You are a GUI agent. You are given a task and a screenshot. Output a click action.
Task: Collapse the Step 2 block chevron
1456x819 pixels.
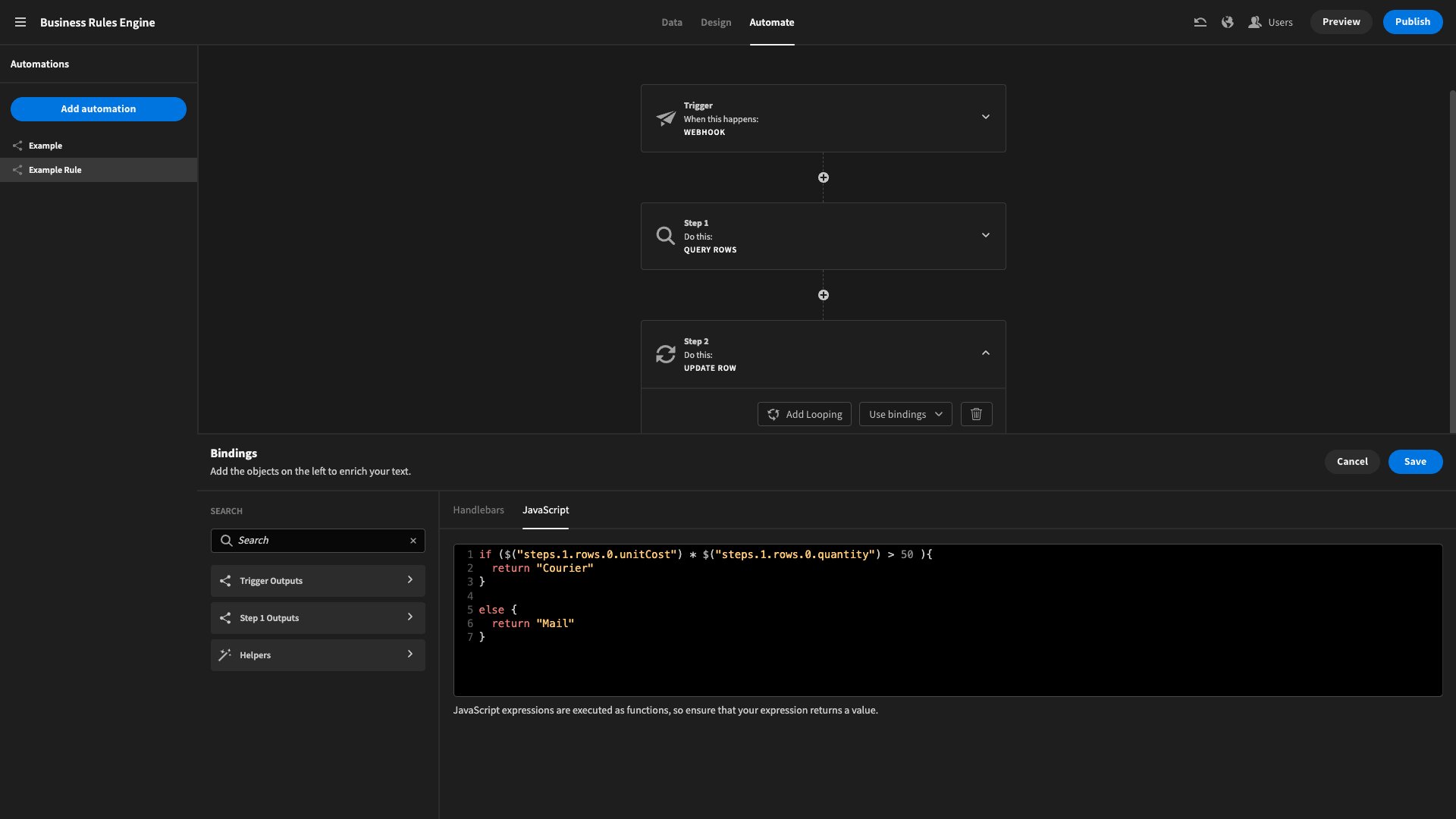pyautogui.click(x=985, y=353)
